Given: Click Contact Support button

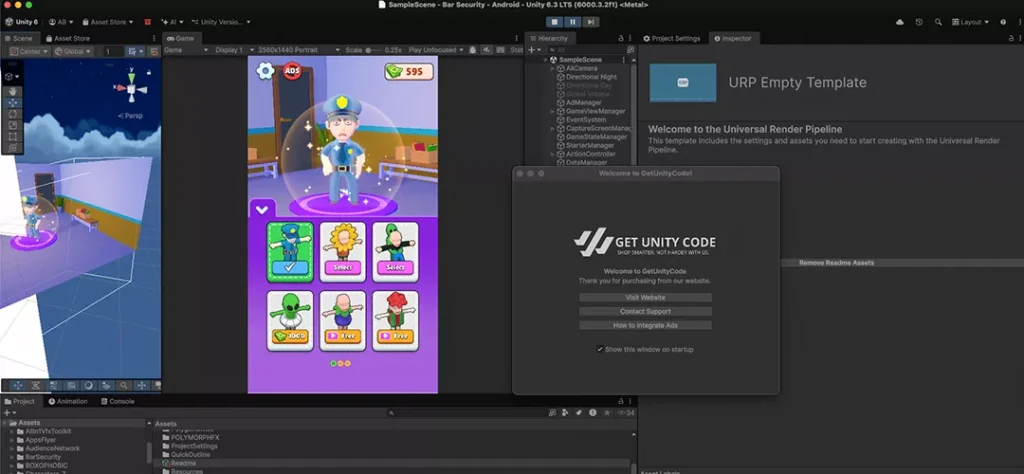Looking at the screenshot, I should point(645,311).
